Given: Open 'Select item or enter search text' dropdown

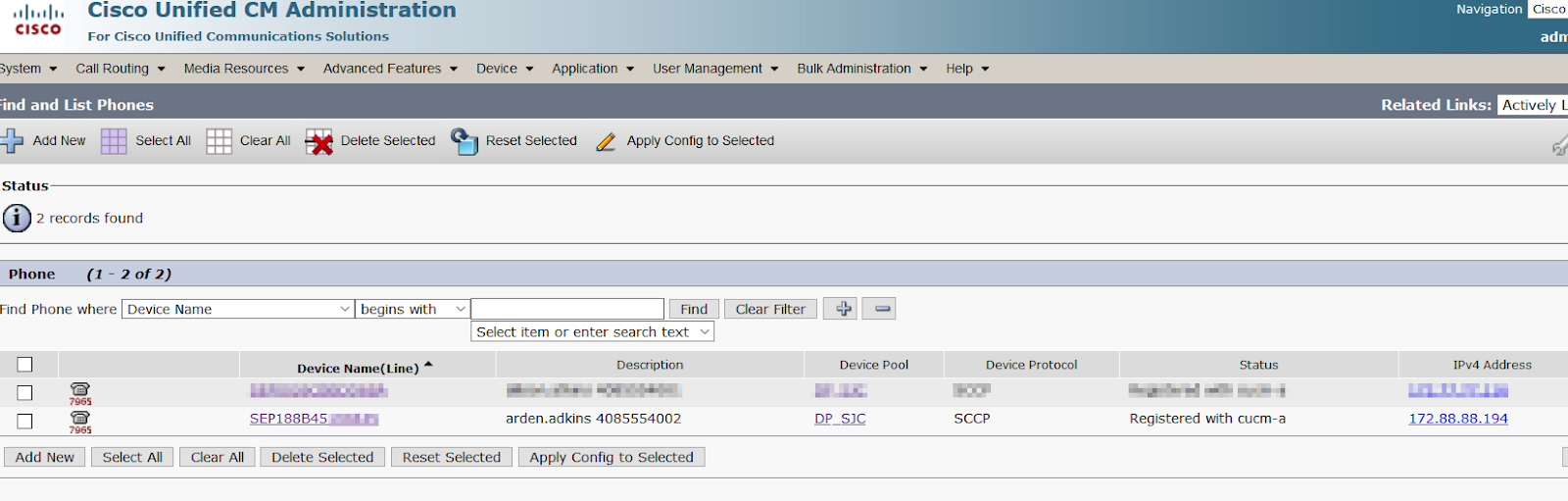Looking at the screenshot, I should 593,331.
